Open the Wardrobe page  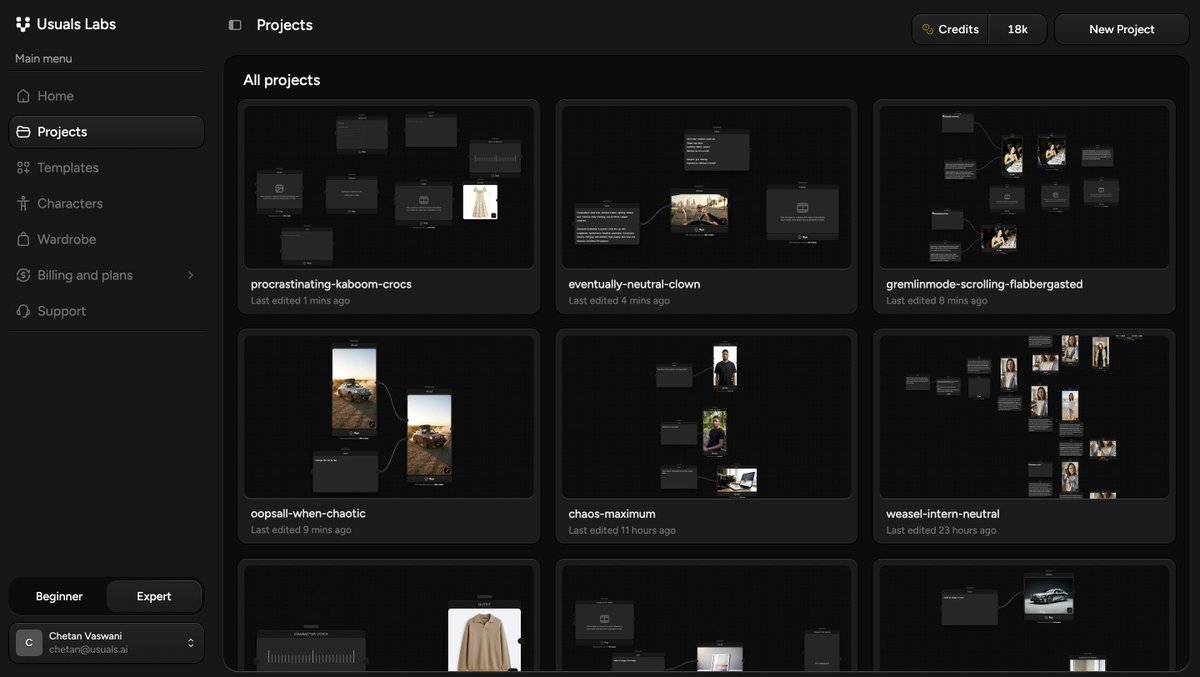[106, 239]
